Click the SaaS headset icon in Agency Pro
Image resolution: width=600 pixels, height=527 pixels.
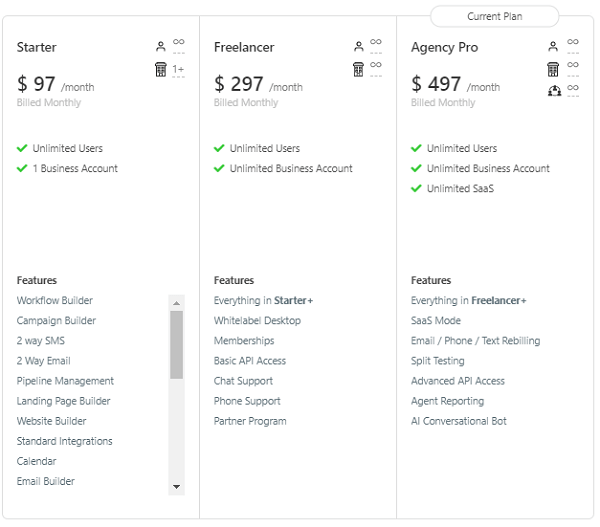point(553,91)
